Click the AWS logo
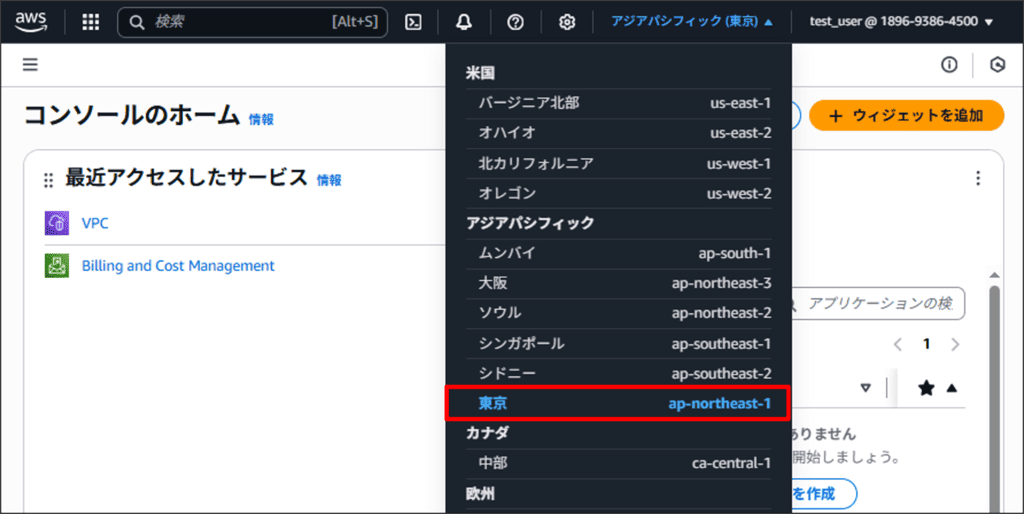 (x=31, y=22)
